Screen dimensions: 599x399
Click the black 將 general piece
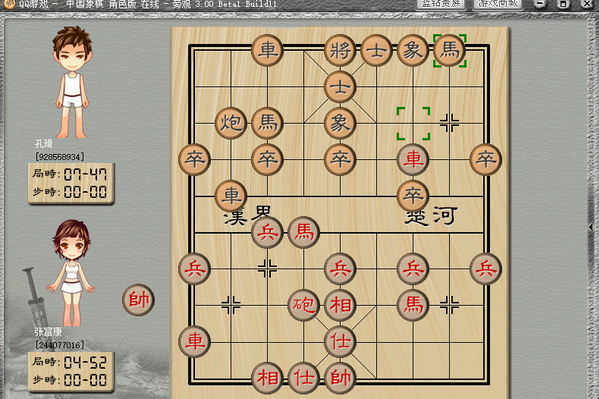pyautogui.click(x=340, y=50)
